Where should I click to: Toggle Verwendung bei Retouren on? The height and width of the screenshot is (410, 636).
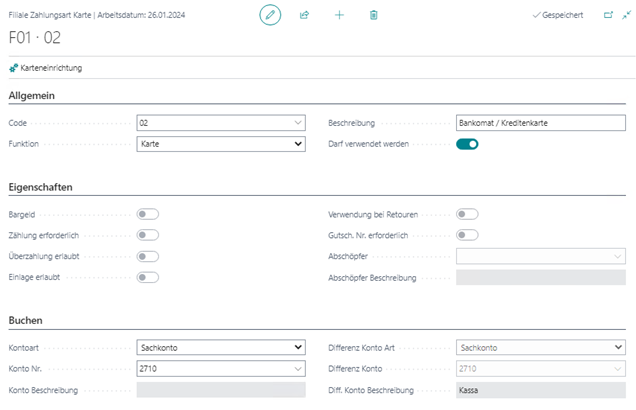467,214
